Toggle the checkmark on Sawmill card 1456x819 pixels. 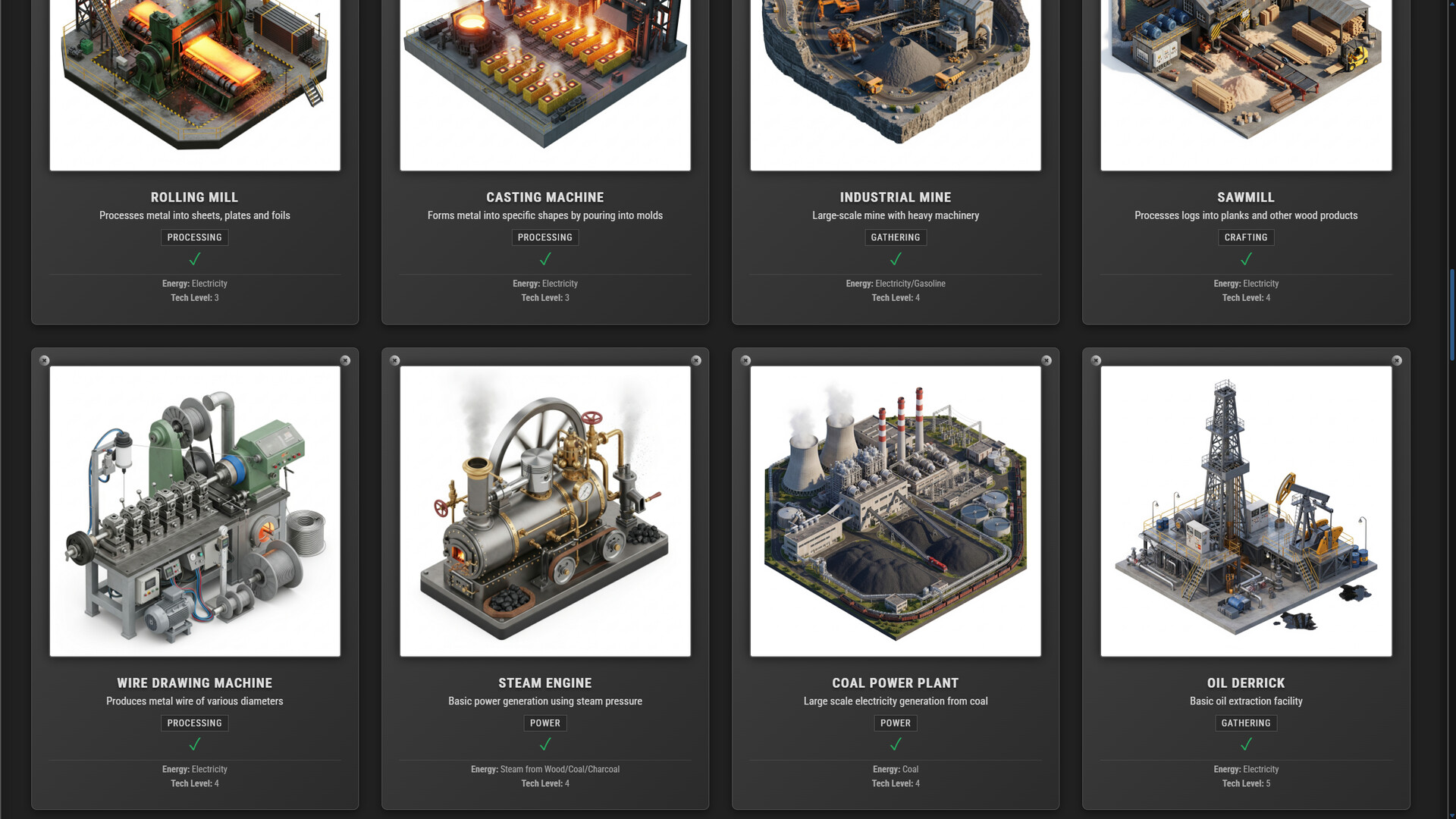pyautogui.click(x=1246, y=259)
